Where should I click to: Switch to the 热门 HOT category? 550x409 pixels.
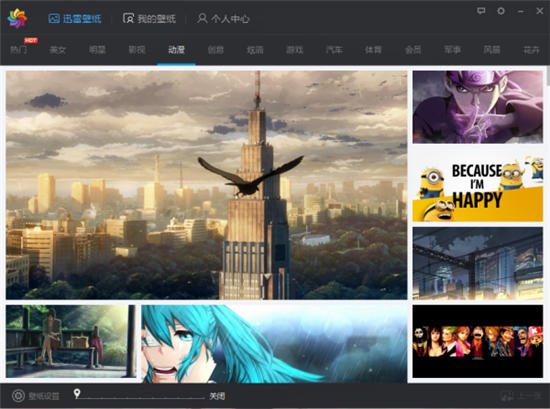click(19, 50)
